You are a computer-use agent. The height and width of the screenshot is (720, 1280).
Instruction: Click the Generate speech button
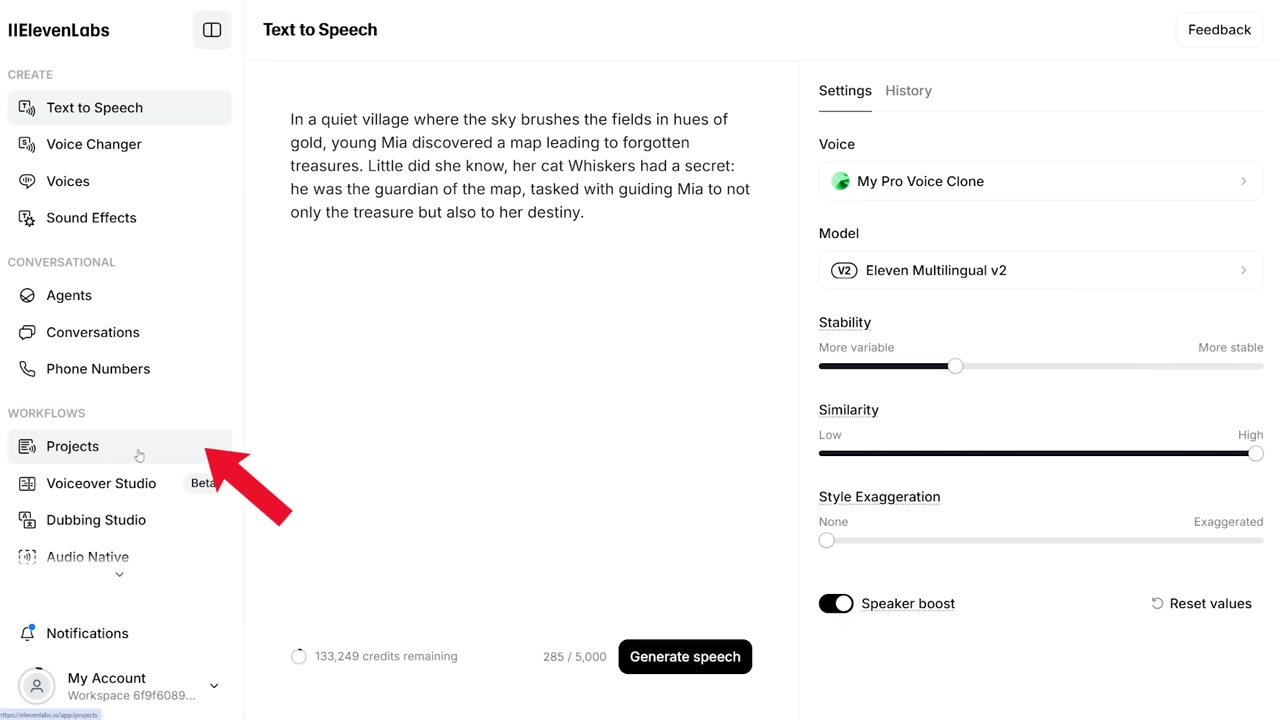point(685,657)
